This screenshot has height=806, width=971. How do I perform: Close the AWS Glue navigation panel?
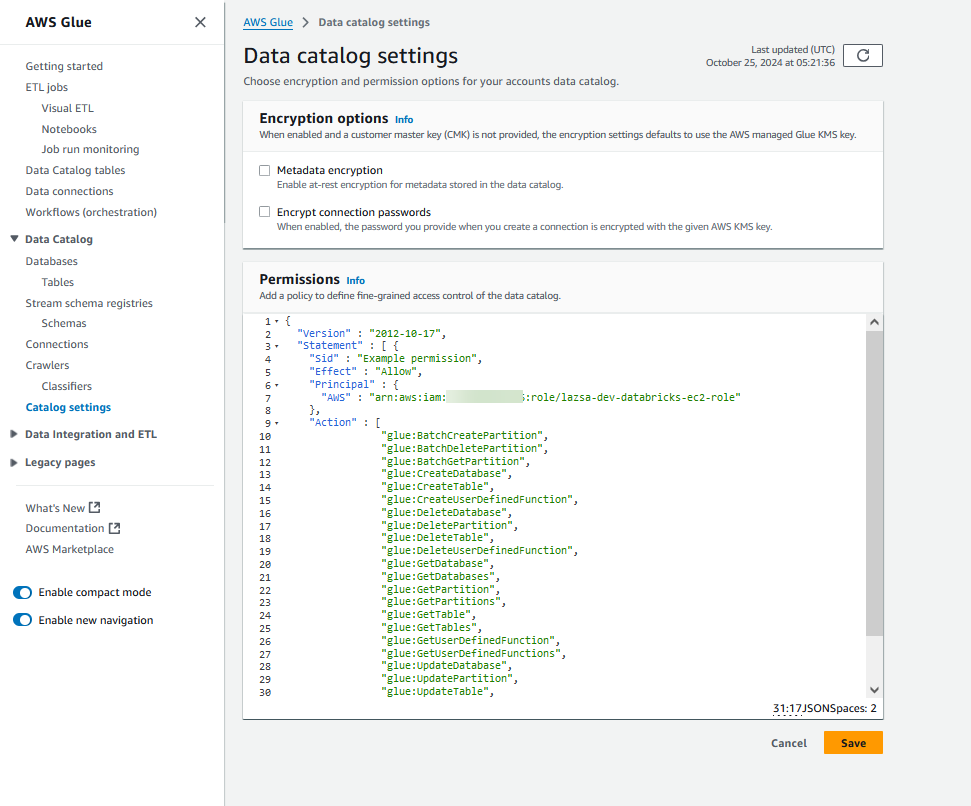[200, 22]
